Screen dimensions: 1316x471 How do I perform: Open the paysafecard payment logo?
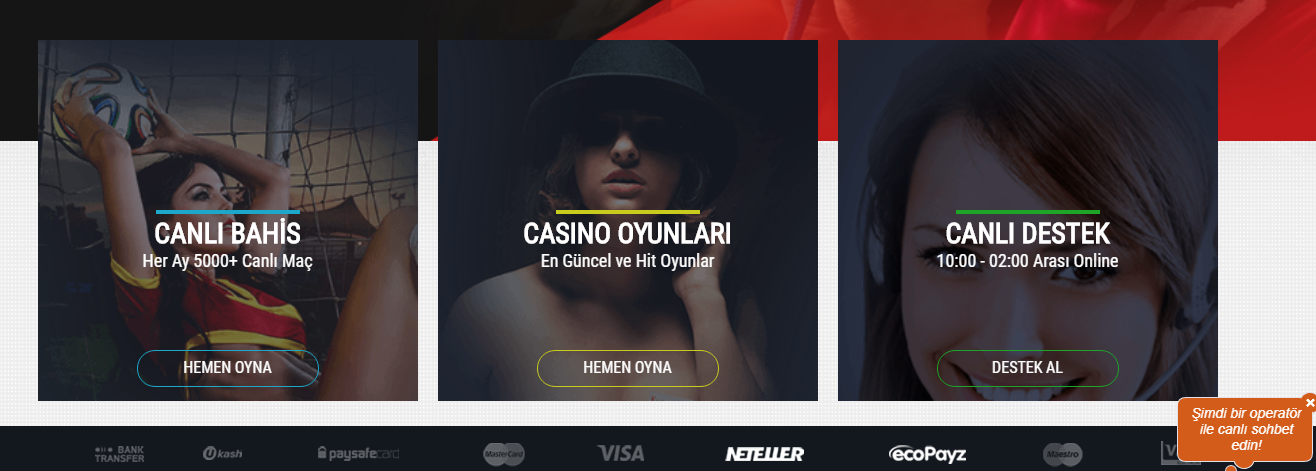click(x=358, y=454)
